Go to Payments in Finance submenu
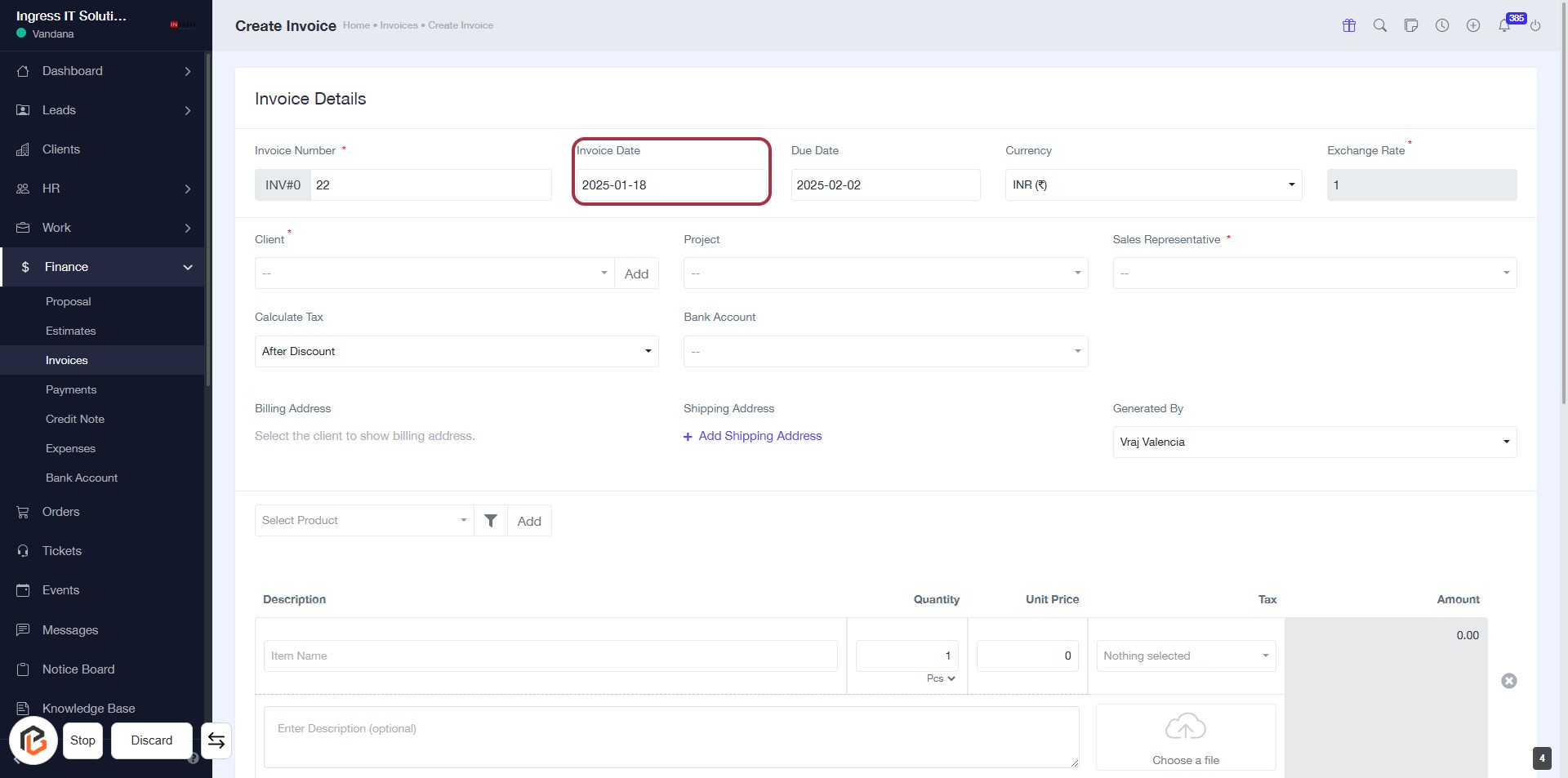 tap(71, 390)
